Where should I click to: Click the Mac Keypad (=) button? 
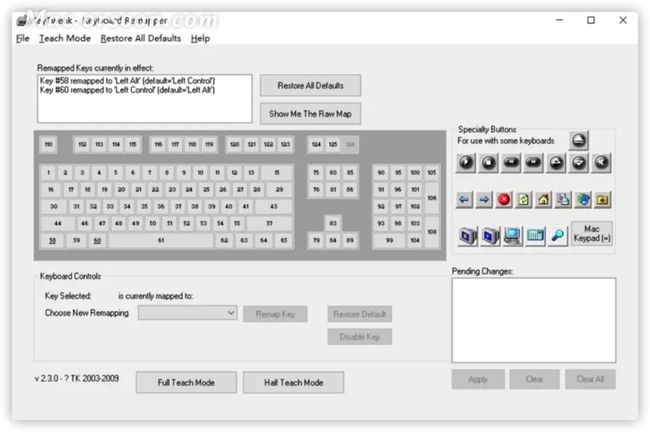pos(592,233)
